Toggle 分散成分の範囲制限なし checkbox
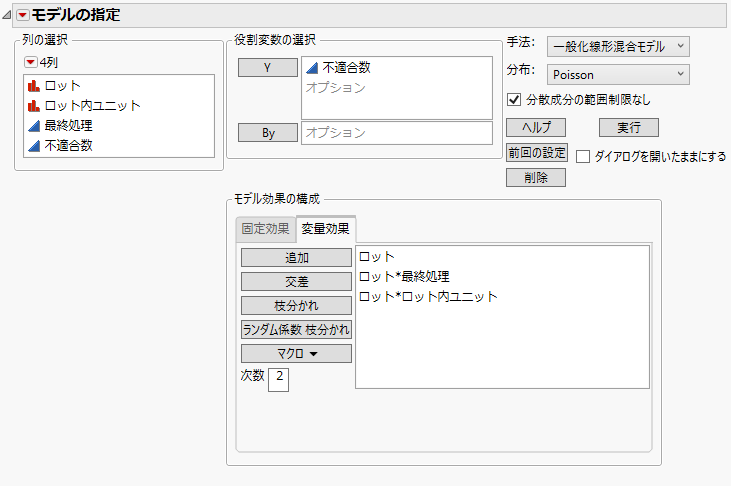This screenshot has height=486, width=731. coord(514,100)
